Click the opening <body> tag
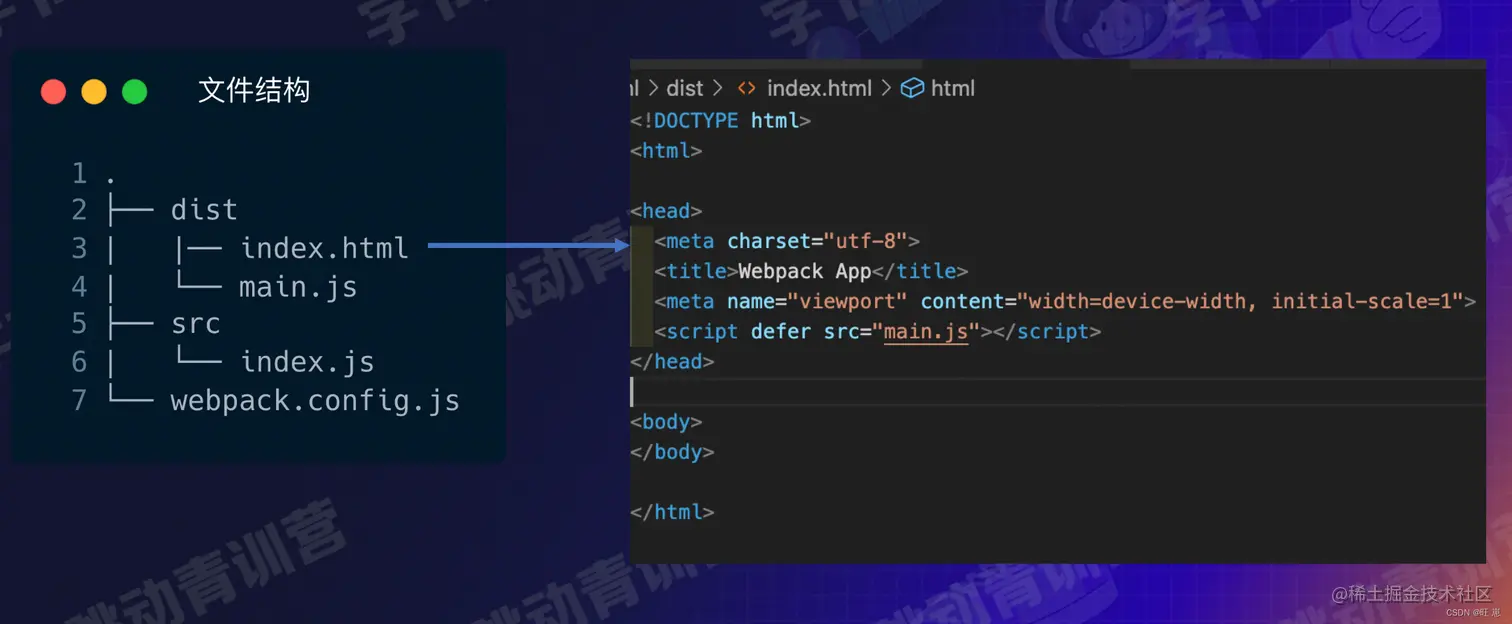Image resolution: width=1512 pixels, height=624 pixels. [666, 421]
